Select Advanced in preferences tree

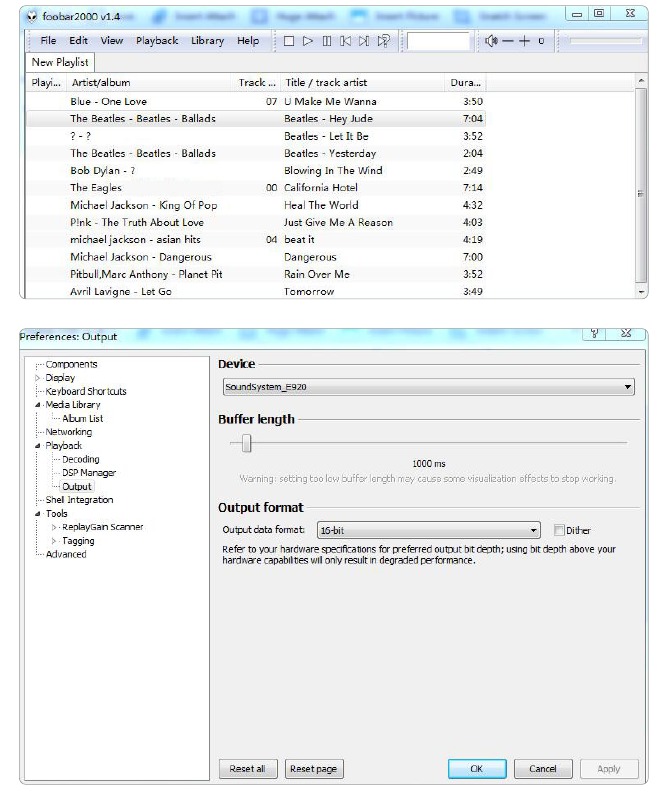[x=66, y=554]
